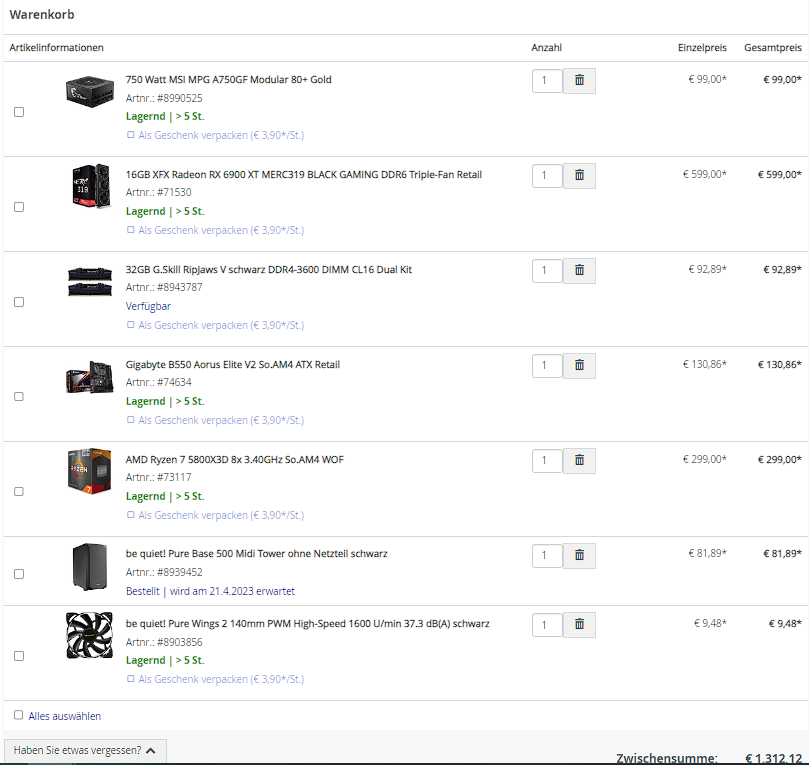
Task: Check the Pure Base 500 row checkbox
Action: click(x=19, y=574)
